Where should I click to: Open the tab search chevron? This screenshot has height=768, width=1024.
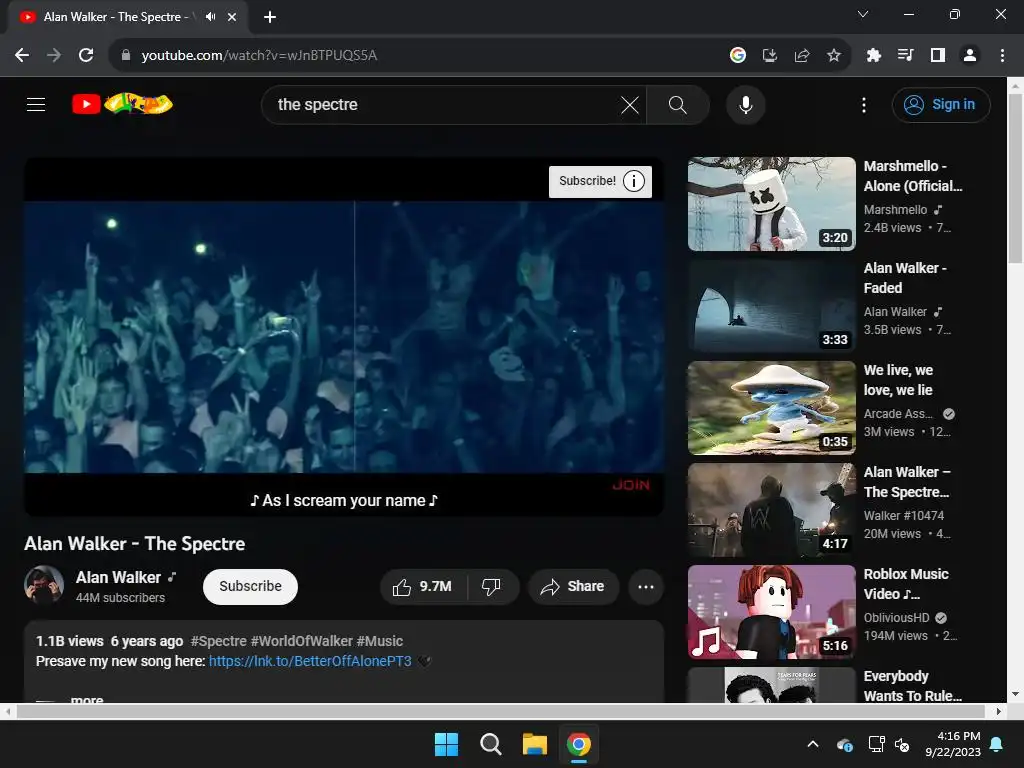pos(863,14)
